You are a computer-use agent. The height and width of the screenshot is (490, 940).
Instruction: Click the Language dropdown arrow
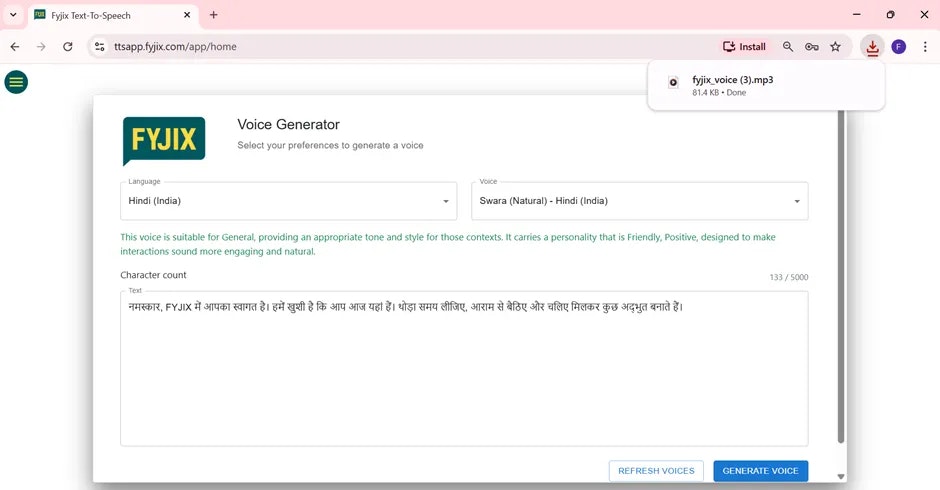pyautogui.click(x=446, y=202)
